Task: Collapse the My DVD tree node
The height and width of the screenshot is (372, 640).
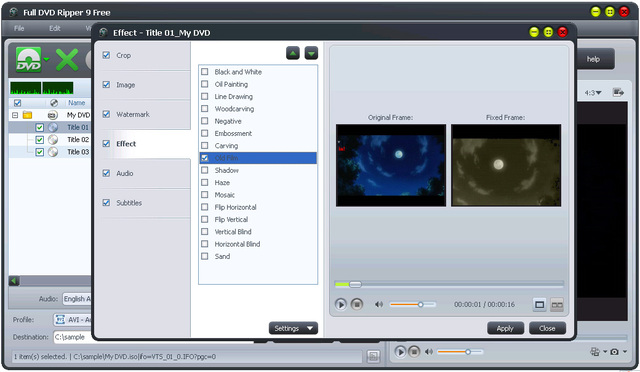Action: 15,115
